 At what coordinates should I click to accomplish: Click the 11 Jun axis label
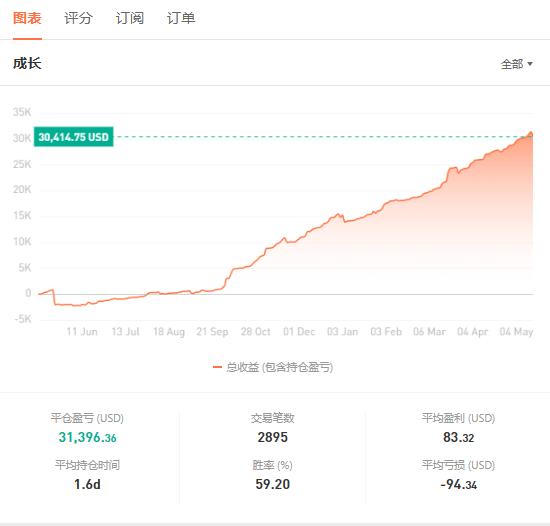coord(82,331)
